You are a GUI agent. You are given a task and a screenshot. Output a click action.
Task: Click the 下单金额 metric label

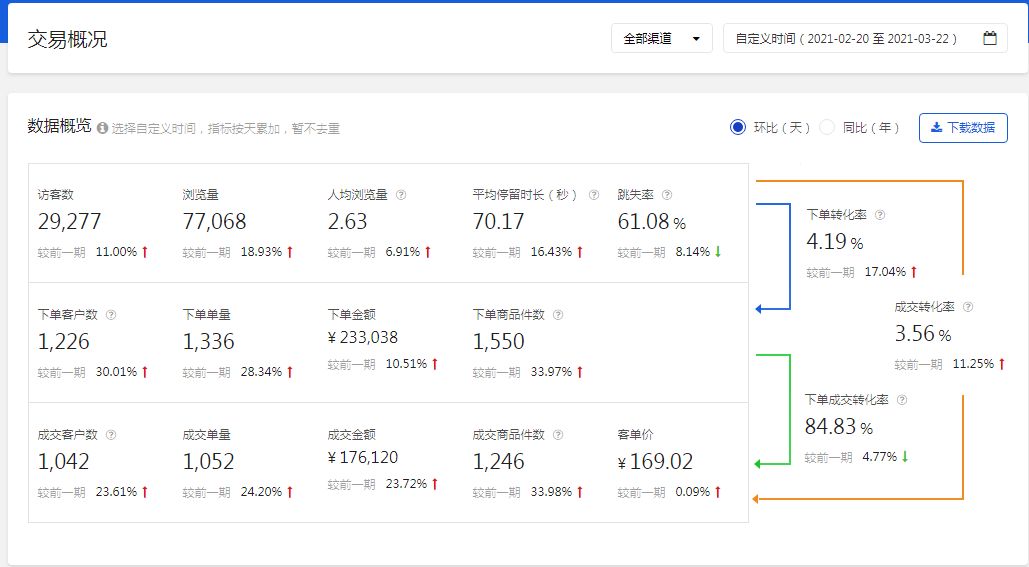tap(352, 315)
